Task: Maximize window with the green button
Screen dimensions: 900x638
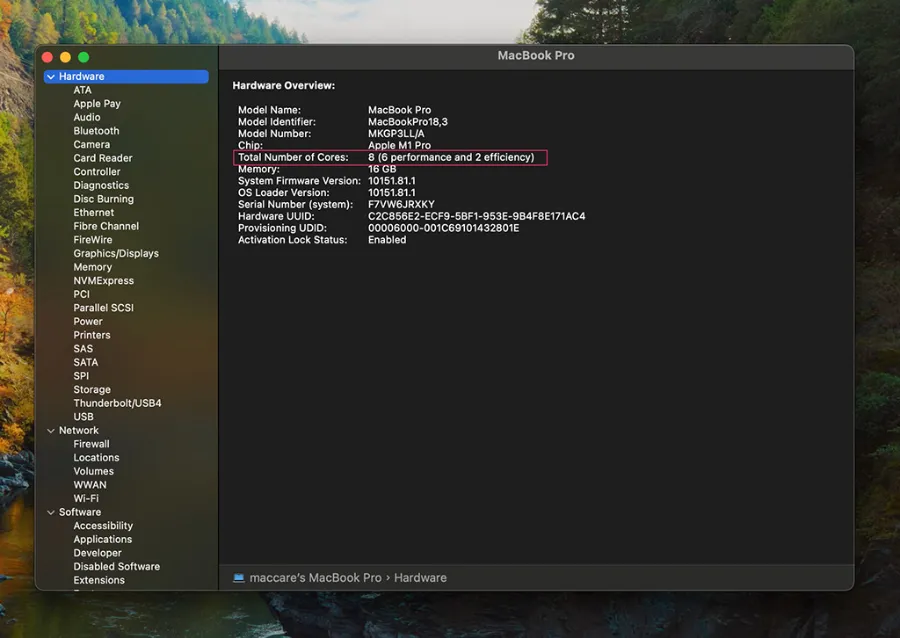Action: pyautogui.click(x=84, y=57)
